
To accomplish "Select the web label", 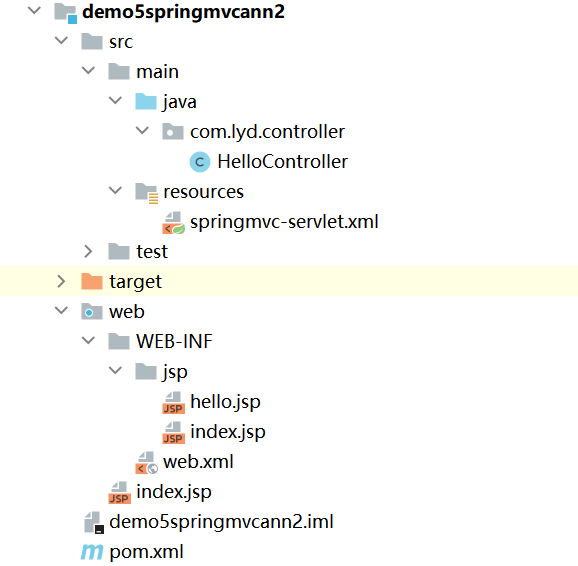I will click(126, 312).
